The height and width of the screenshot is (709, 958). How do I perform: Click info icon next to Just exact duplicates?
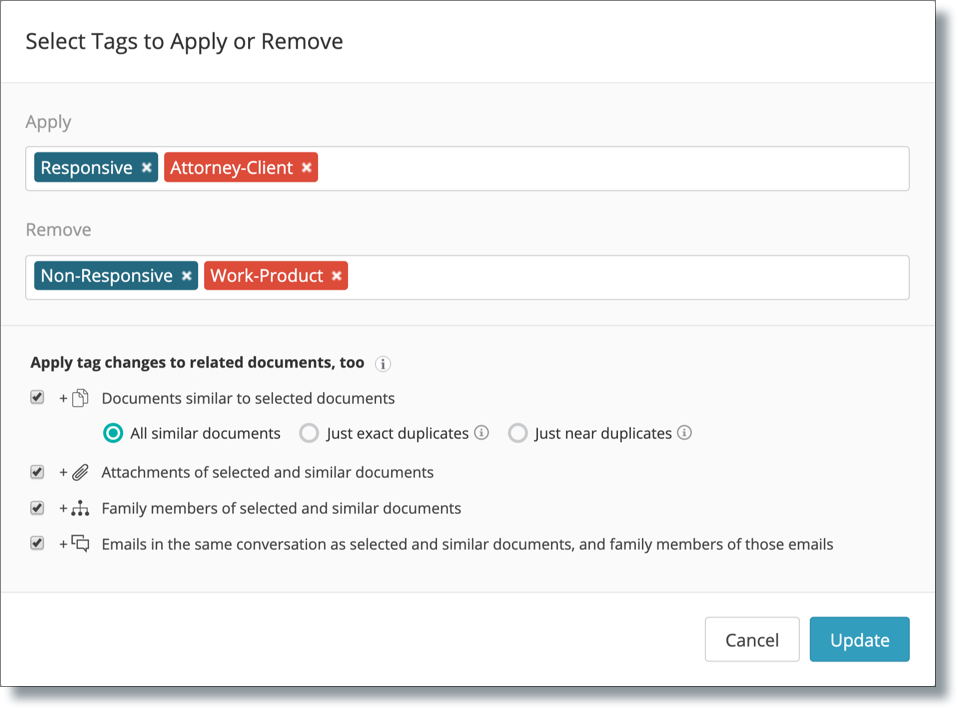pos(482,433)
